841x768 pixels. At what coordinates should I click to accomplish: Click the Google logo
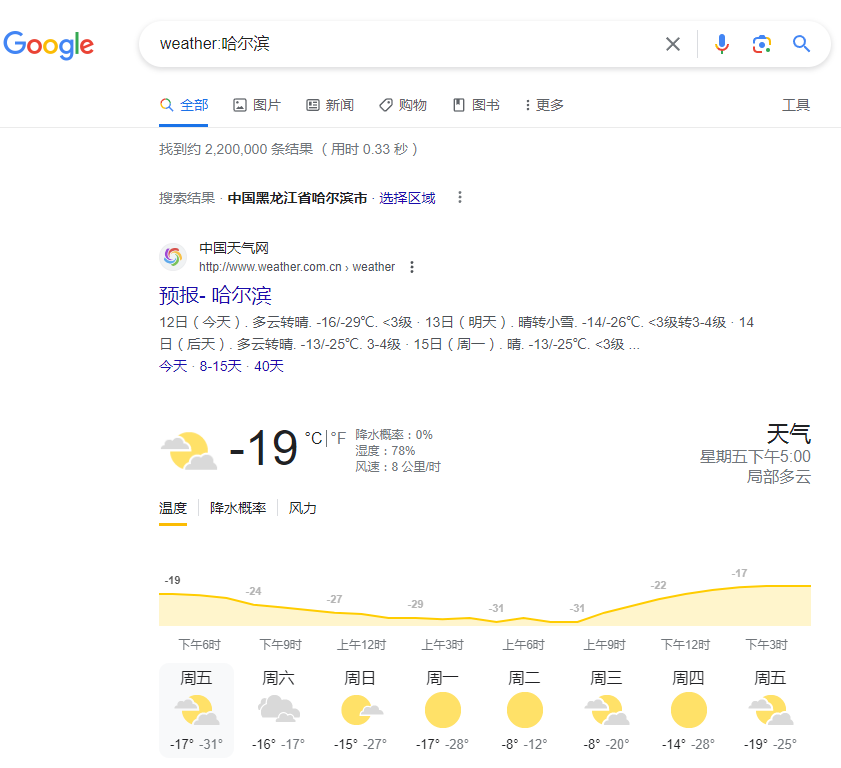pos(49,45)
